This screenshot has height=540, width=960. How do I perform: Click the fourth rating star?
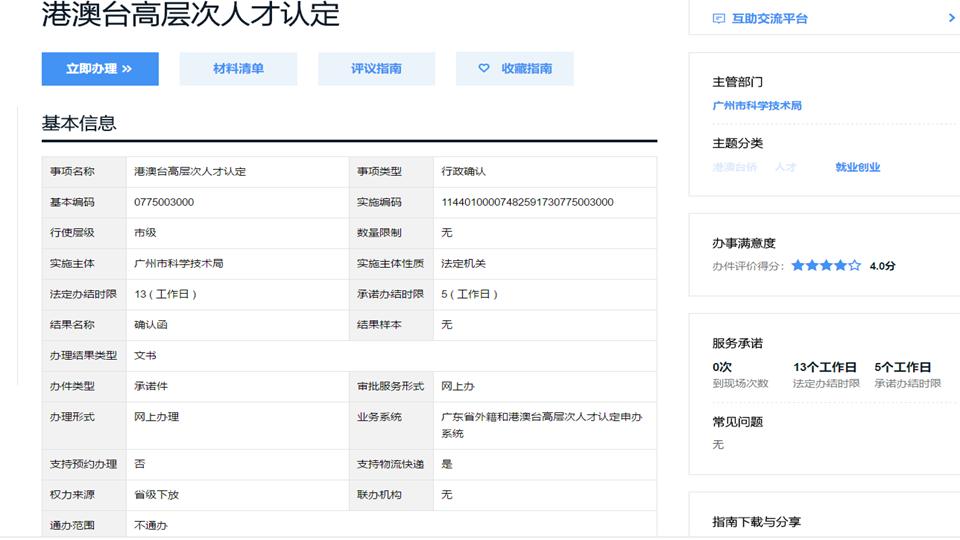click(840, 266)
